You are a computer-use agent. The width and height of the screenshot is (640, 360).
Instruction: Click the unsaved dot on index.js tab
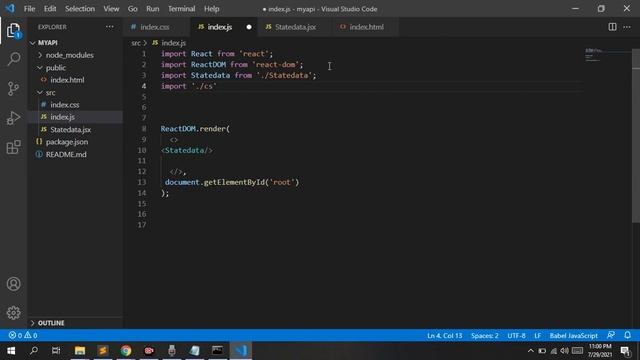(x=249, y=27)
